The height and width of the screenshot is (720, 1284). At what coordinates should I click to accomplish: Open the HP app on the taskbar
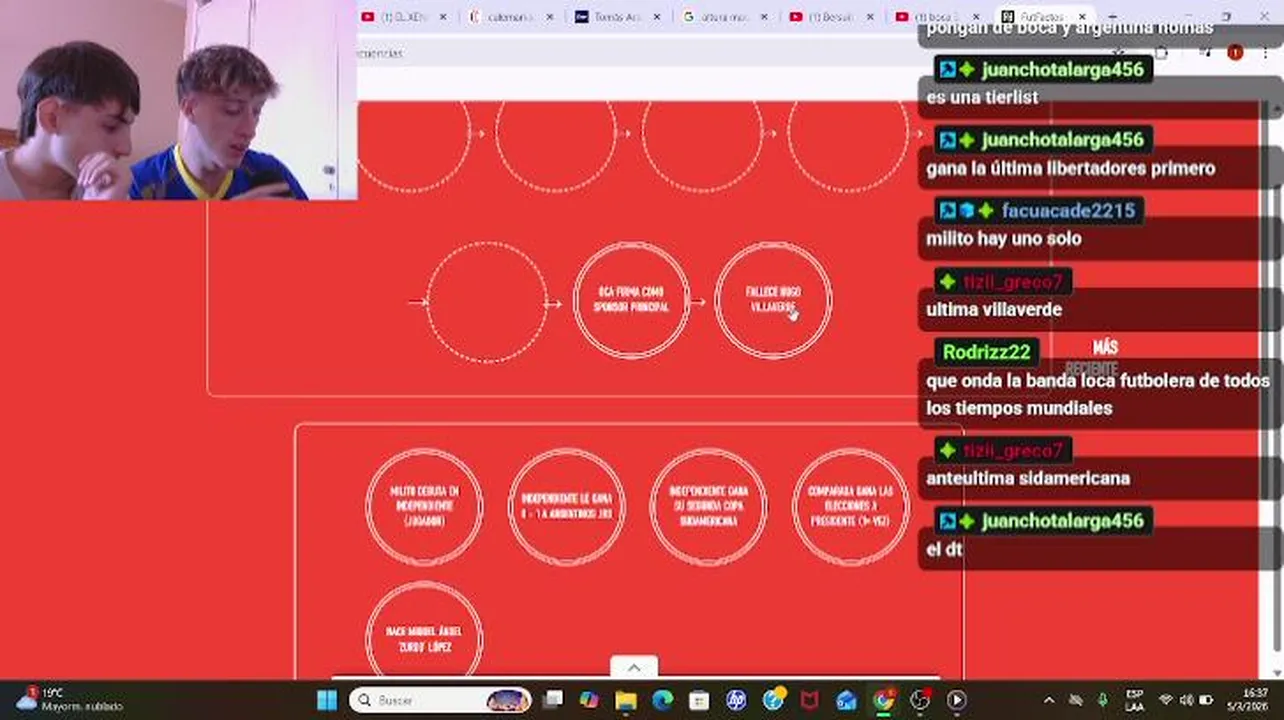736,700
